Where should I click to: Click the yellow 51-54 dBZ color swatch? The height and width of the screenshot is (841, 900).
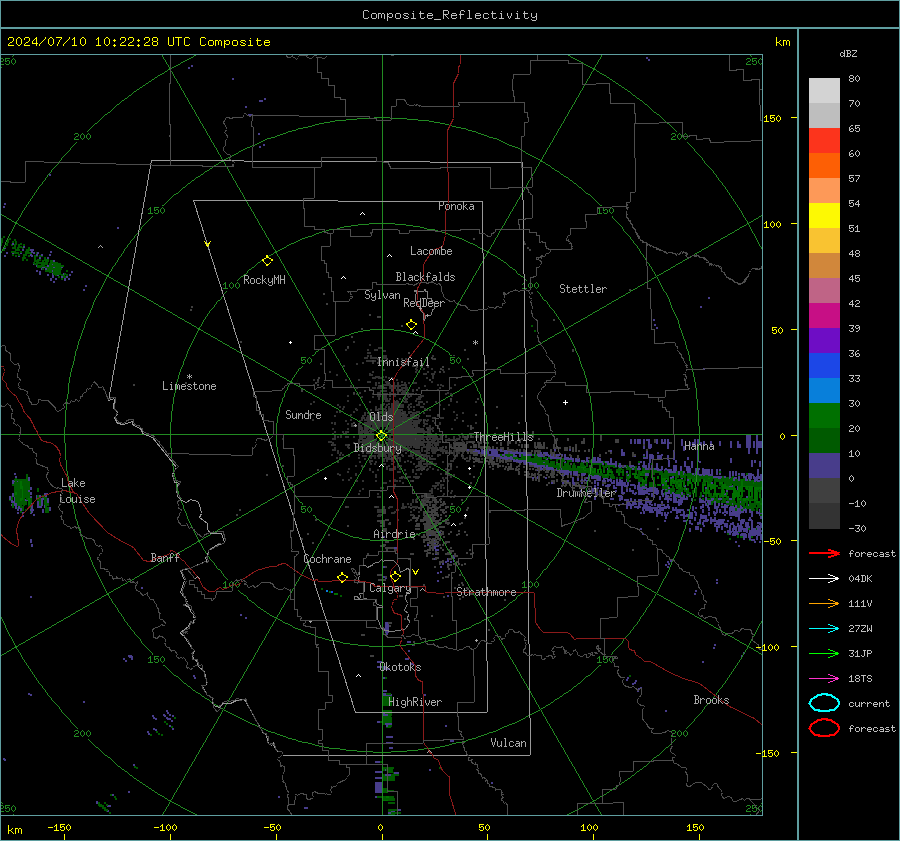pyautogui.click(x=824, y=216)
